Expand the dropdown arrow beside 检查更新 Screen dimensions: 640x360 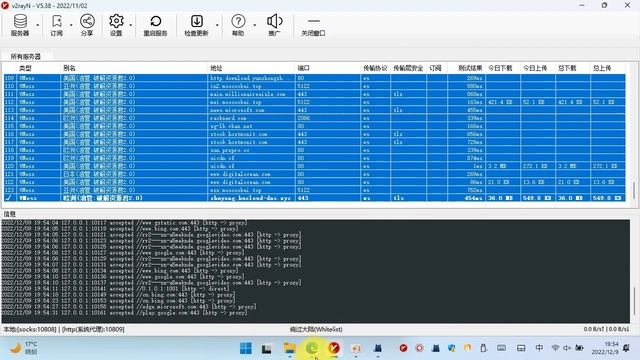click(217, 25)
